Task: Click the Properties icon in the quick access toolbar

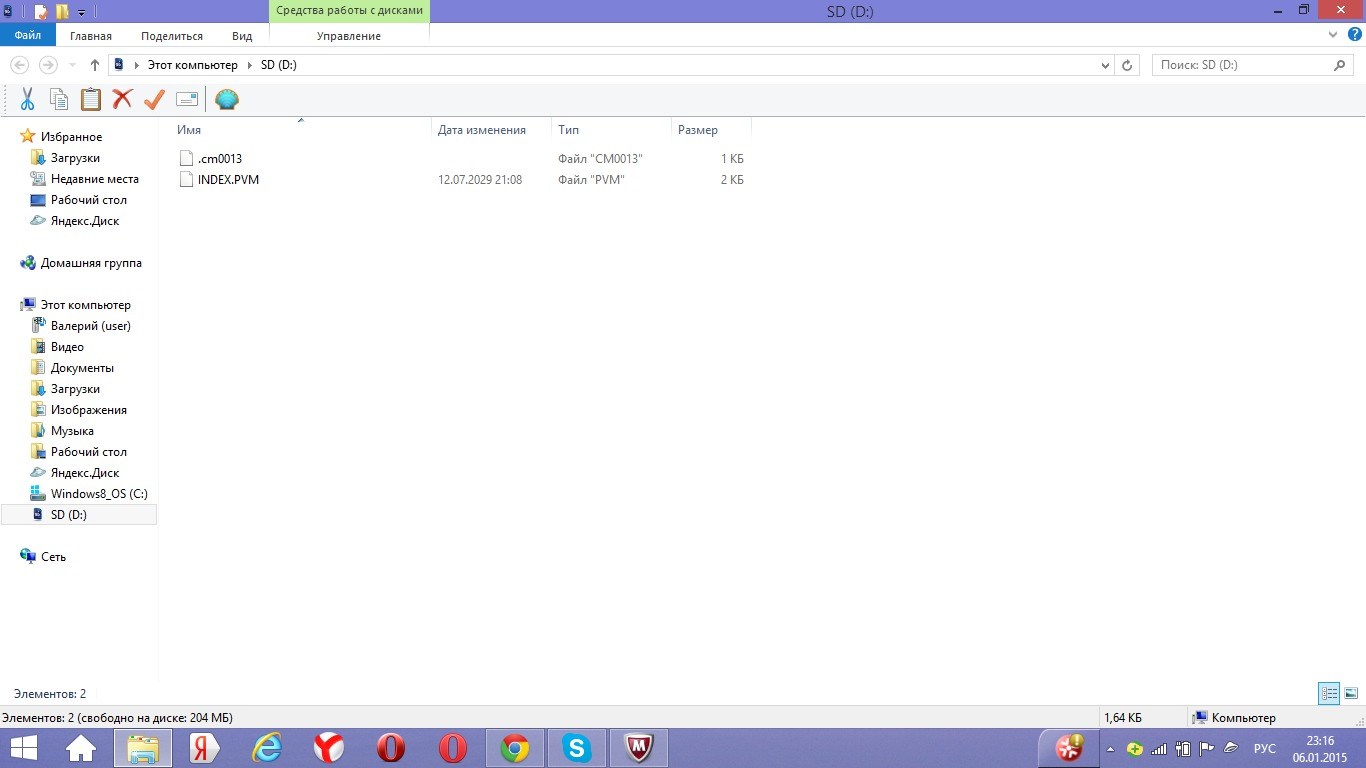Action: coord(41,12)
